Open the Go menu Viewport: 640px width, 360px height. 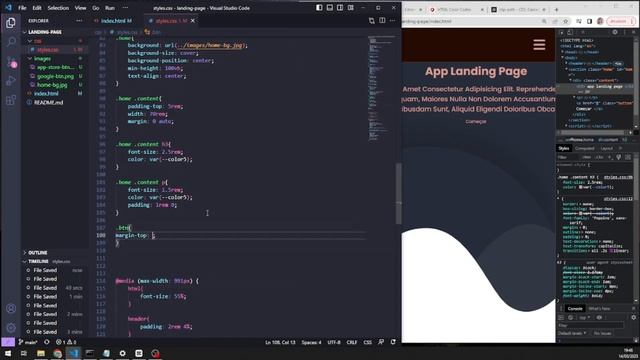coord(96,8)
